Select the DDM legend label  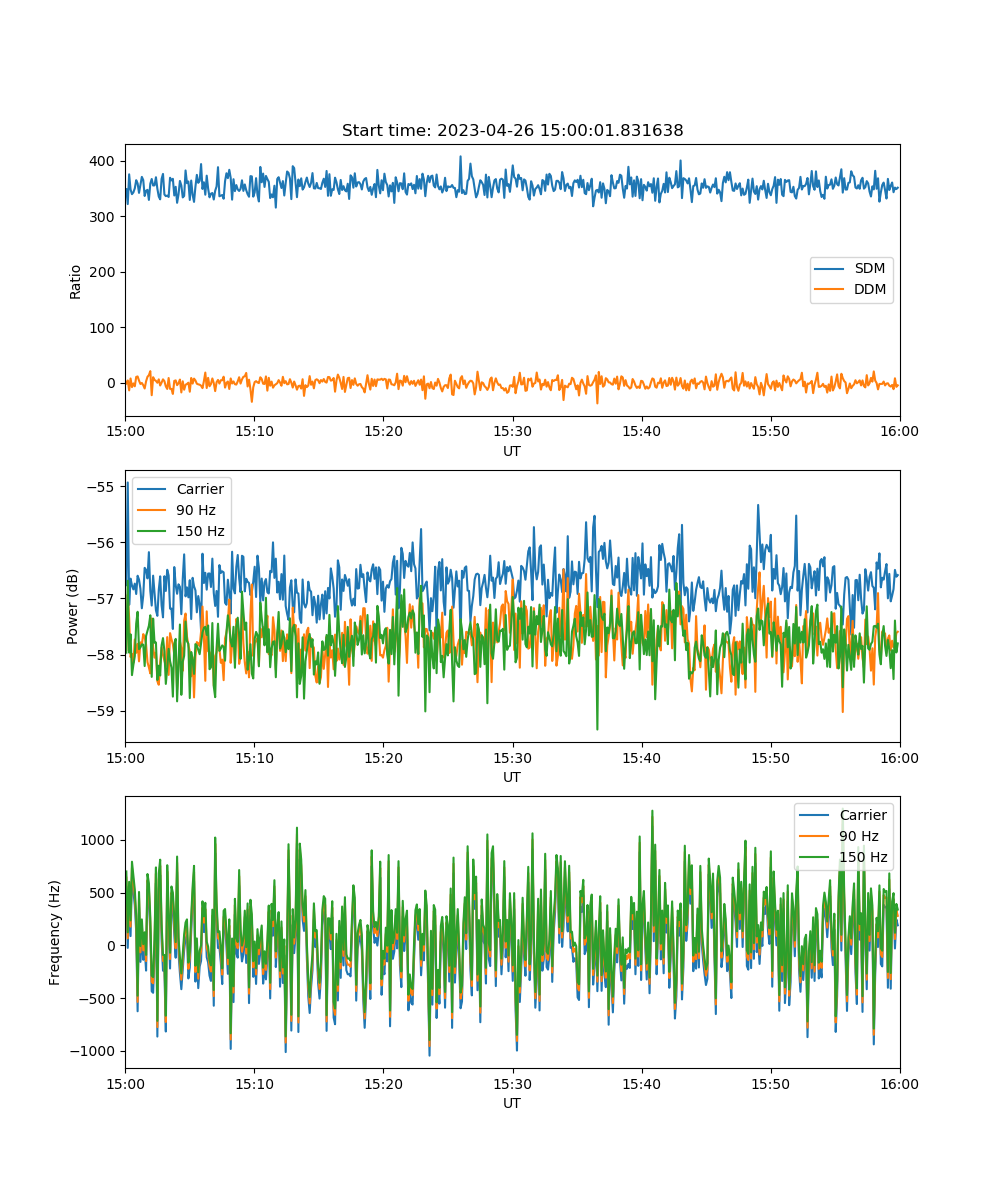[870, 290]
